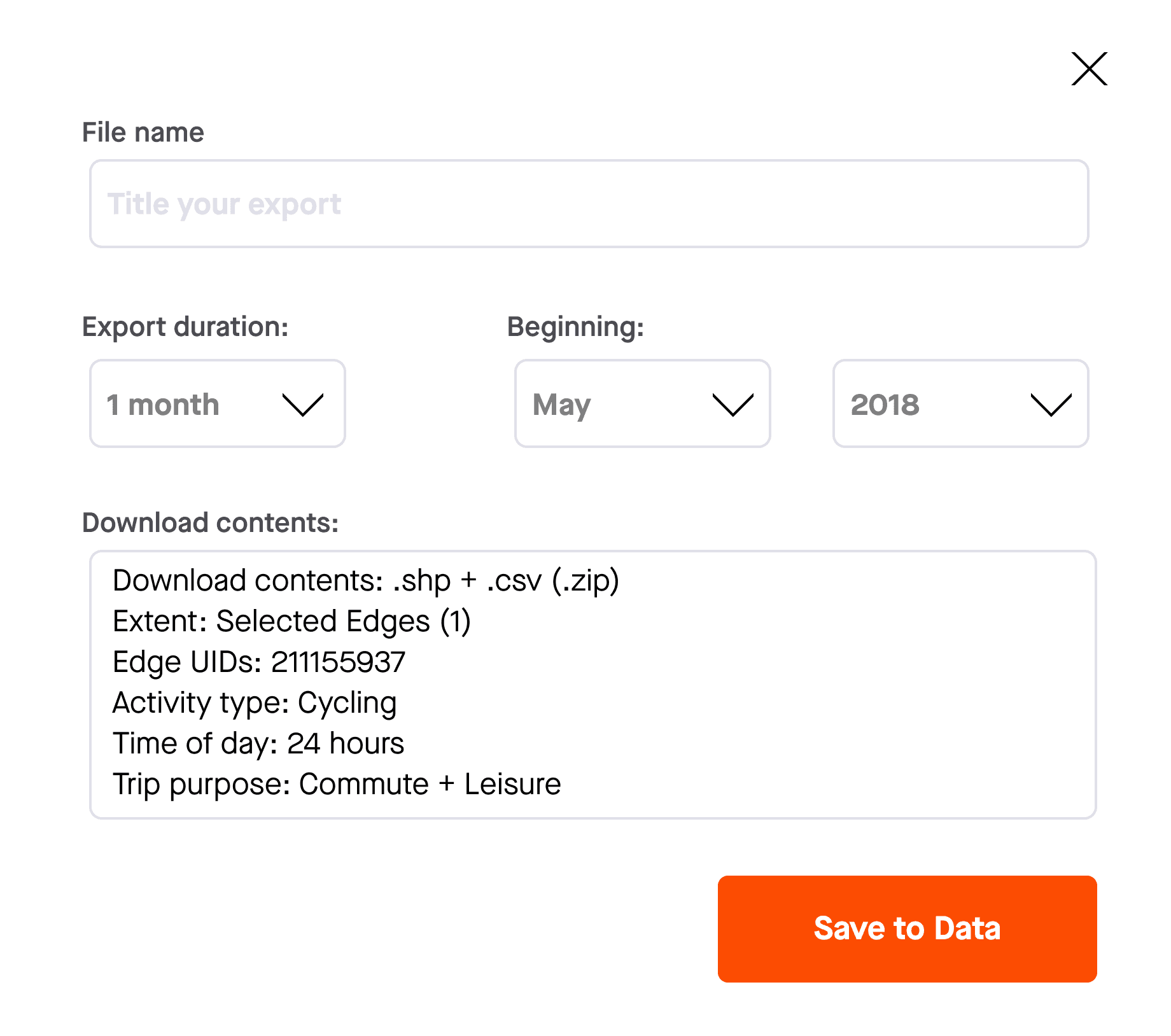The height and width of the screenshot is (1036, 1171).
Task: Click the '.shp + .csv (.zip)' contents line
Action: tap(366, 581)
